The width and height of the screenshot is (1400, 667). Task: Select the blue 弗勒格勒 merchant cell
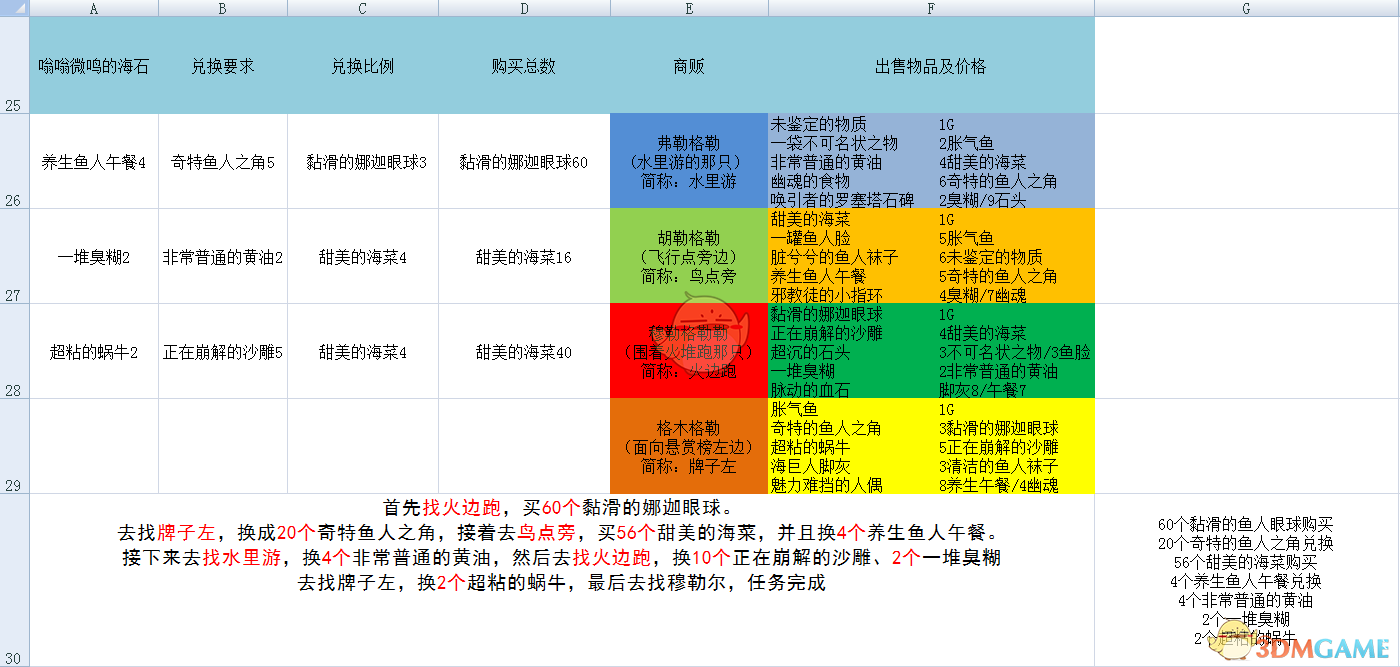(688, 160)
